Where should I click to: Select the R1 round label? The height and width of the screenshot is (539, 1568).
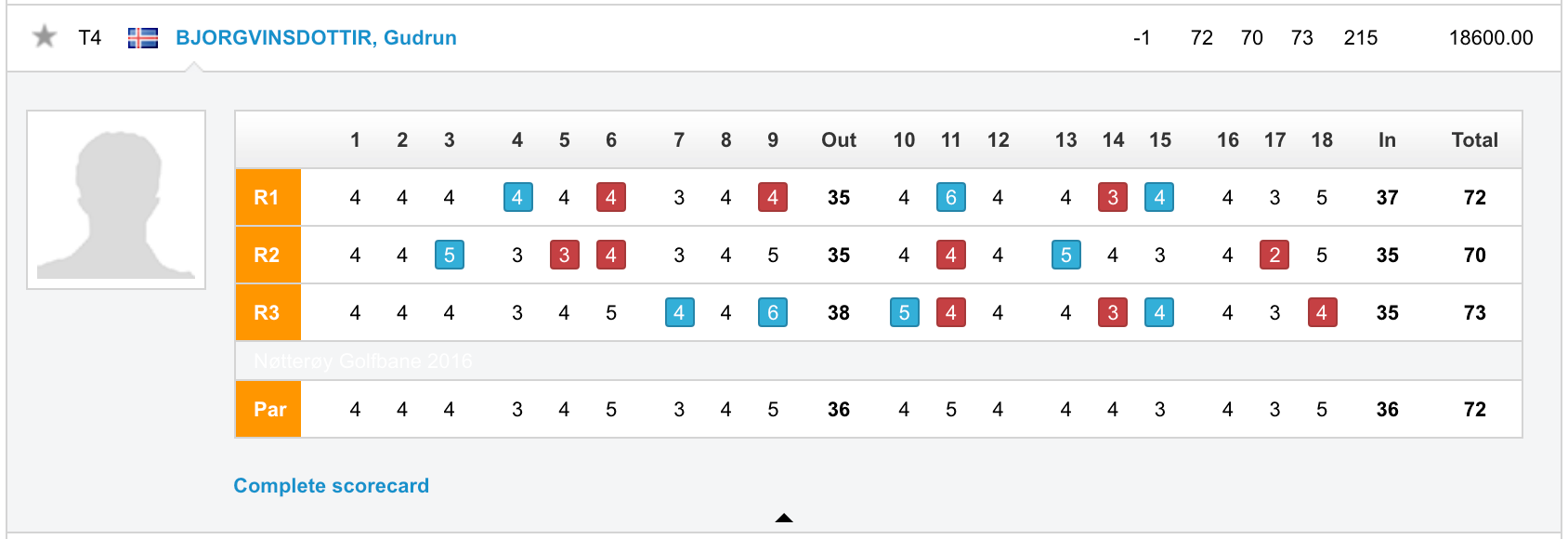coord(268,197)
